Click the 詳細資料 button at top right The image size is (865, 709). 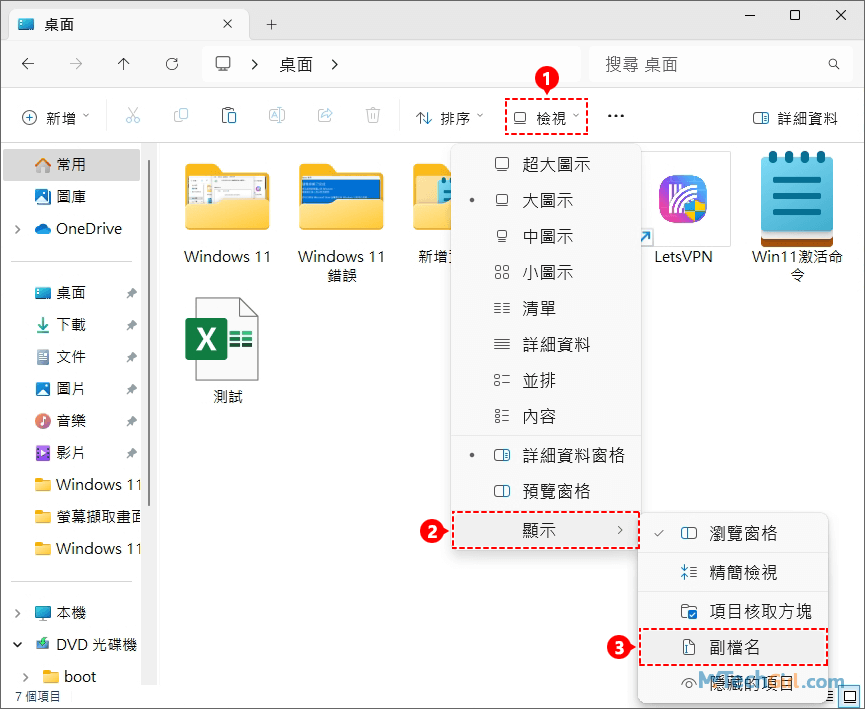click(795, 116)
